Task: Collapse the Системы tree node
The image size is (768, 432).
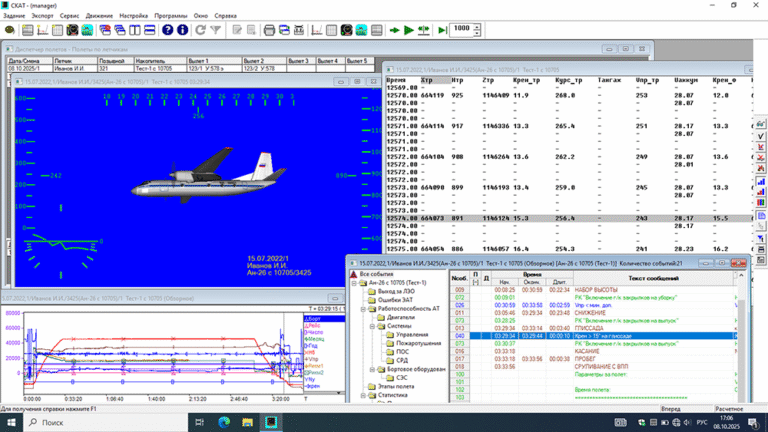Action: pyautogui.click(x=371, y=326)
